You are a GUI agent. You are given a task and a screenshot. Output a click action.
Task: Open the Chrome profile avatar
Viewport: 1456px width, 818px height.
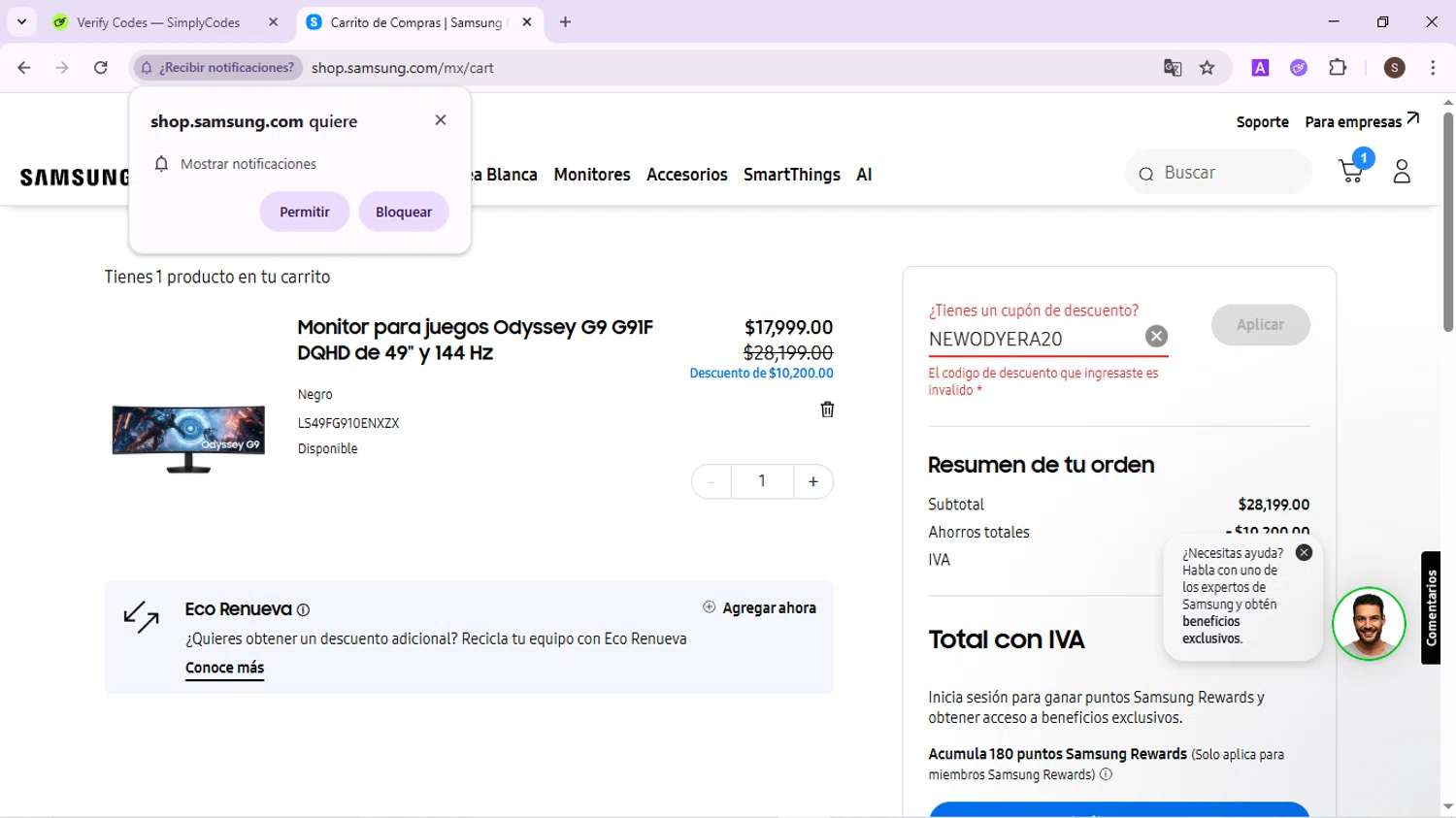(x=1395, y=68)
